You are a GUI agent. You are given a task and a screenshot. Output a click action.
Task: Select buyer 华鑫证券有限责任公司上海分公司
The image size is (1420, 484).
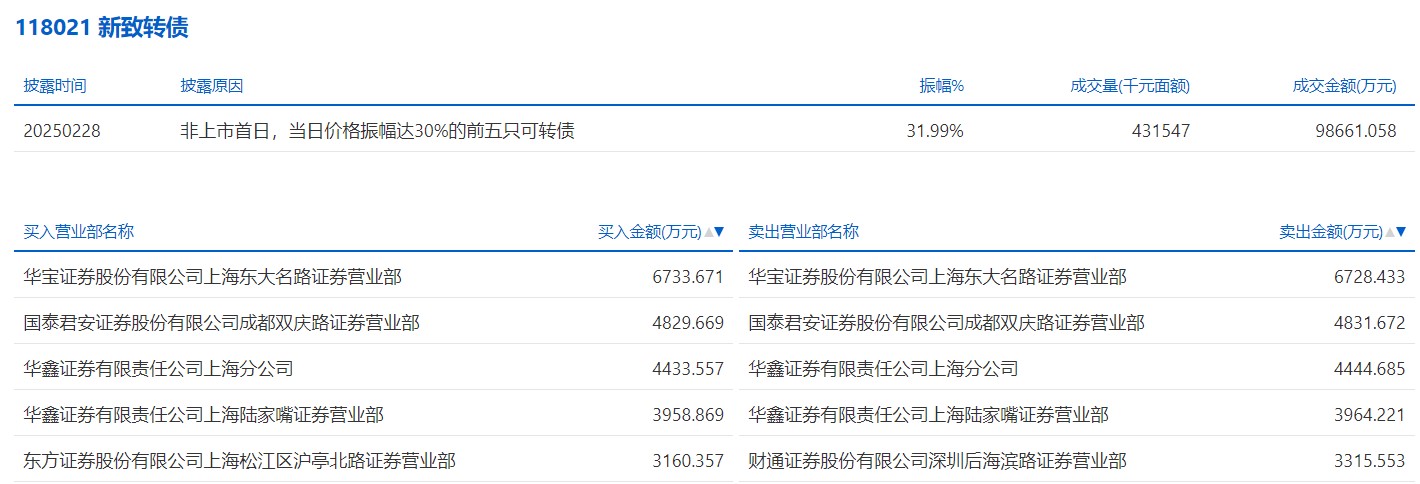point(159,369)
